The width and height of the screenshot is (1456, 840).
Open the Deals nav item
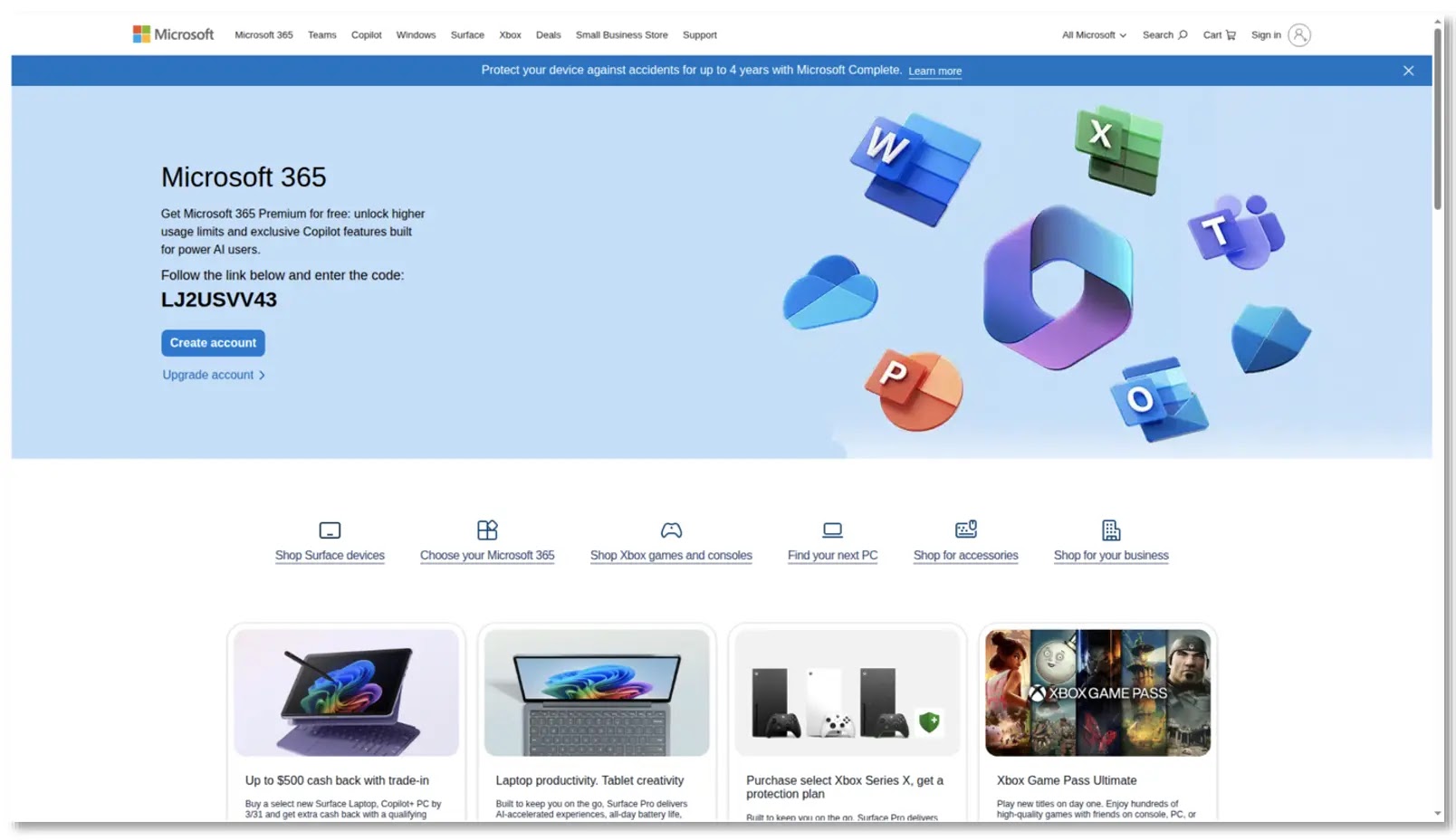click(x=548, y=34)
